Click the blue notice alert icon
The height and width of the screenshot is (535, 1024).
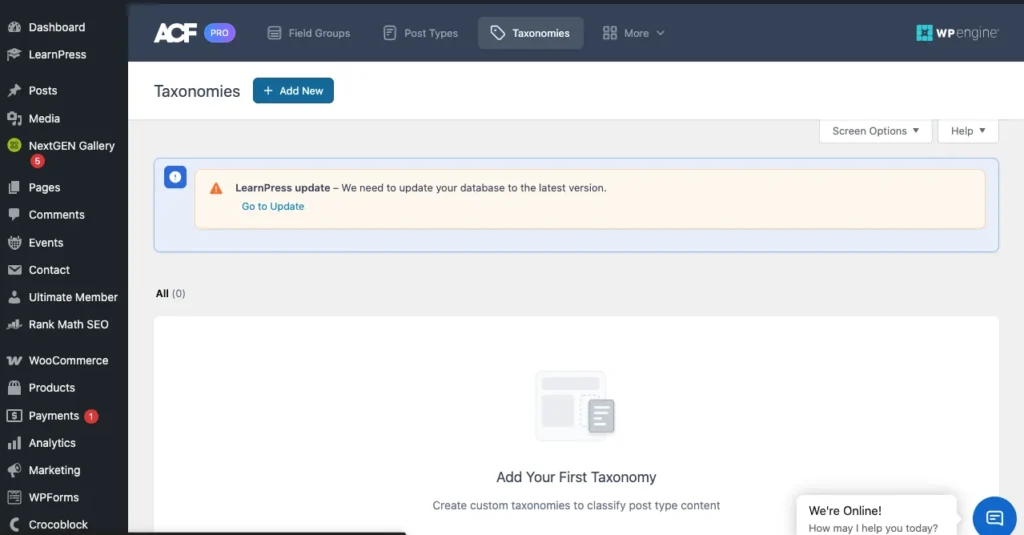point(175,177)
